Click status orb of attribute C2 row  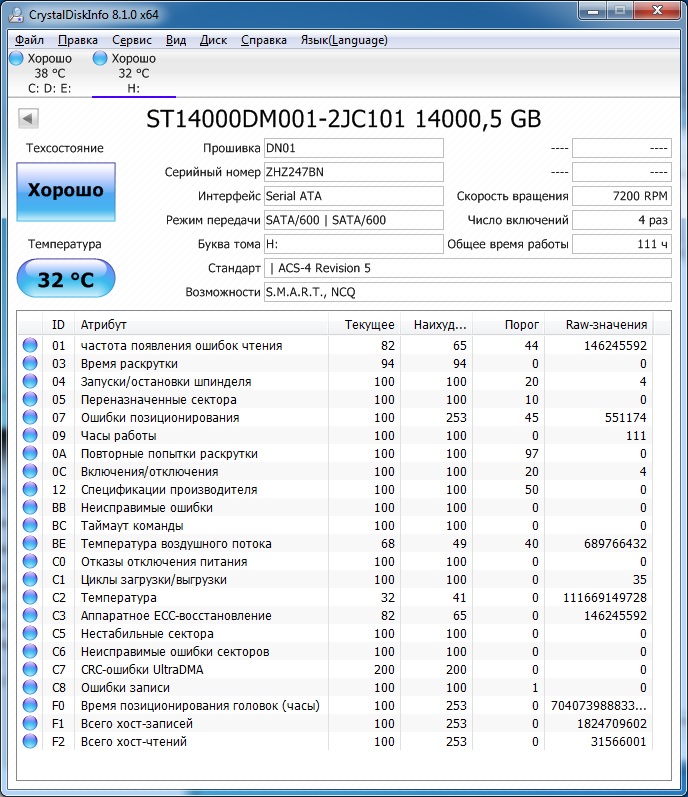[30, 598]
